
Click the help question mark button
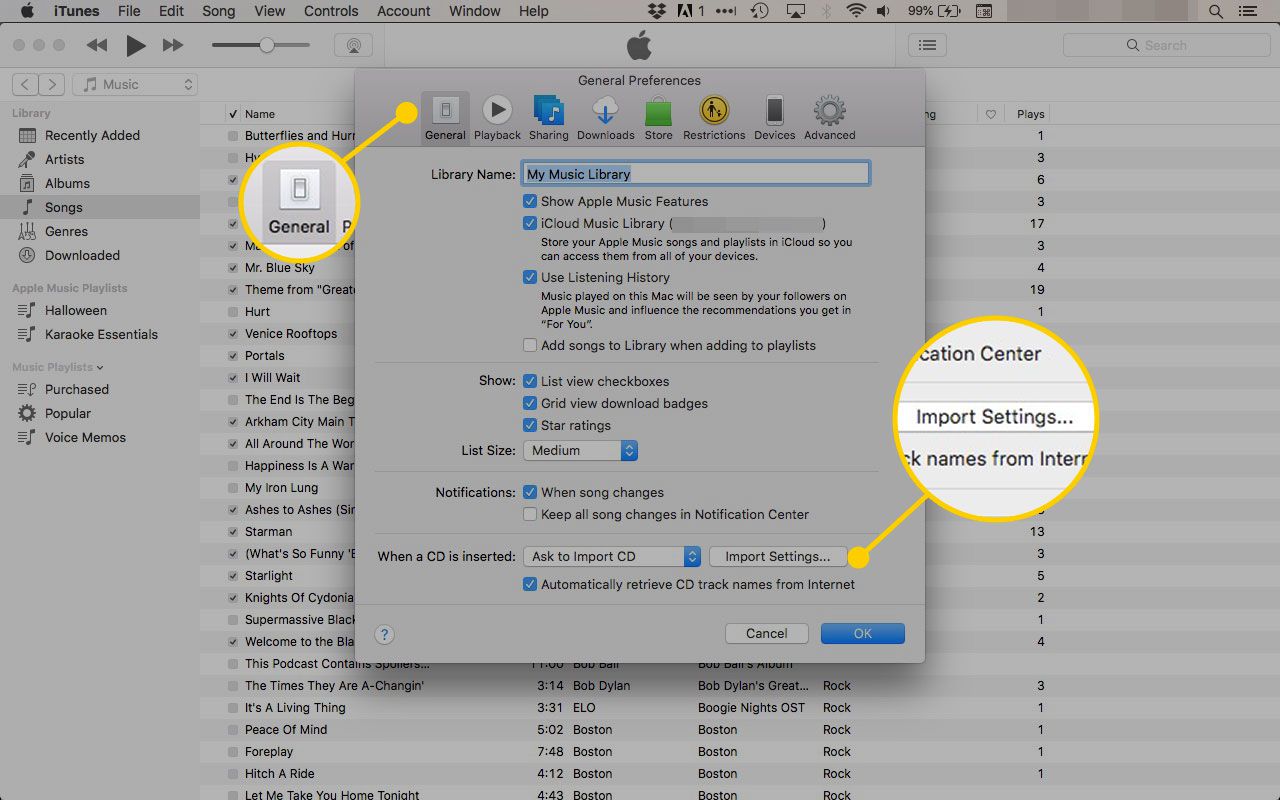click(x=384, y=634)
